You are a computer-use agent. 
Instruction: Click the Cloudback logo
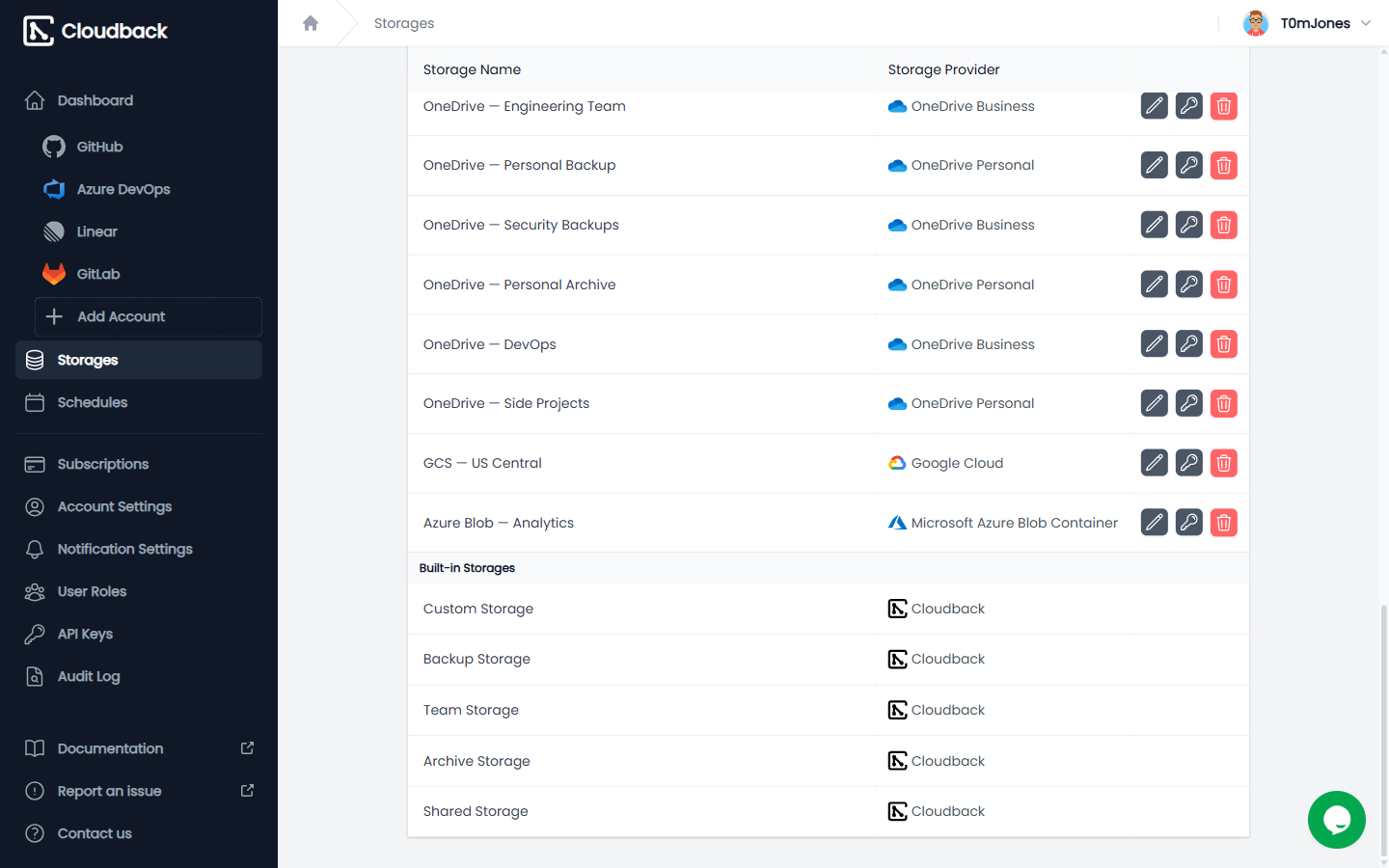click(x=95, y=31)
